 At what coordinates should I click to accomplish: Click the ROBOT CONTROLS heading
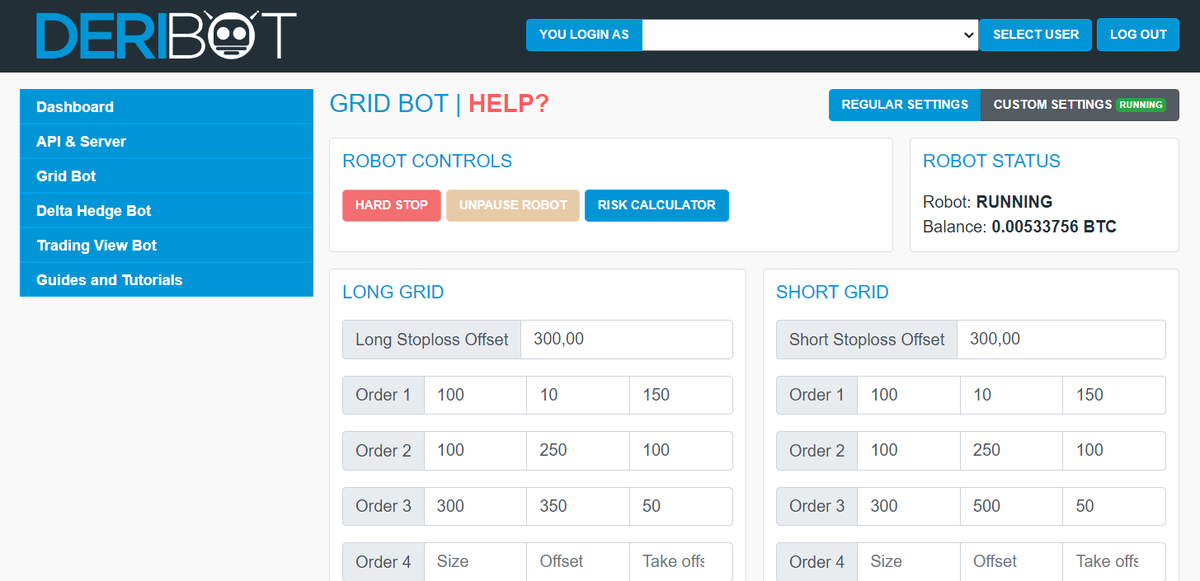point(427,161)
